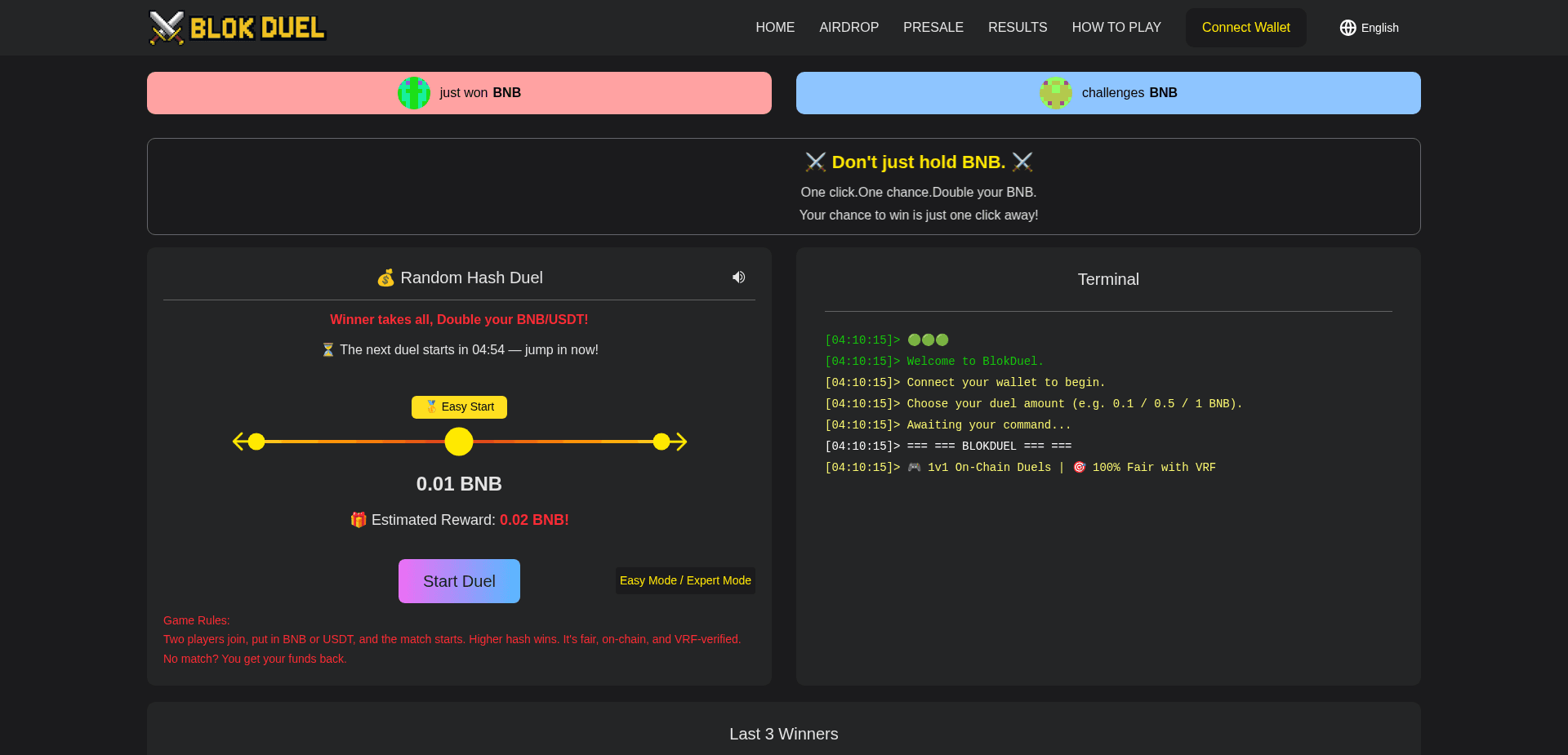The width and height of the screenshot is (1568, 755).
Task: Click the BNB amount slider handle
Action: [x=459, y=442]
